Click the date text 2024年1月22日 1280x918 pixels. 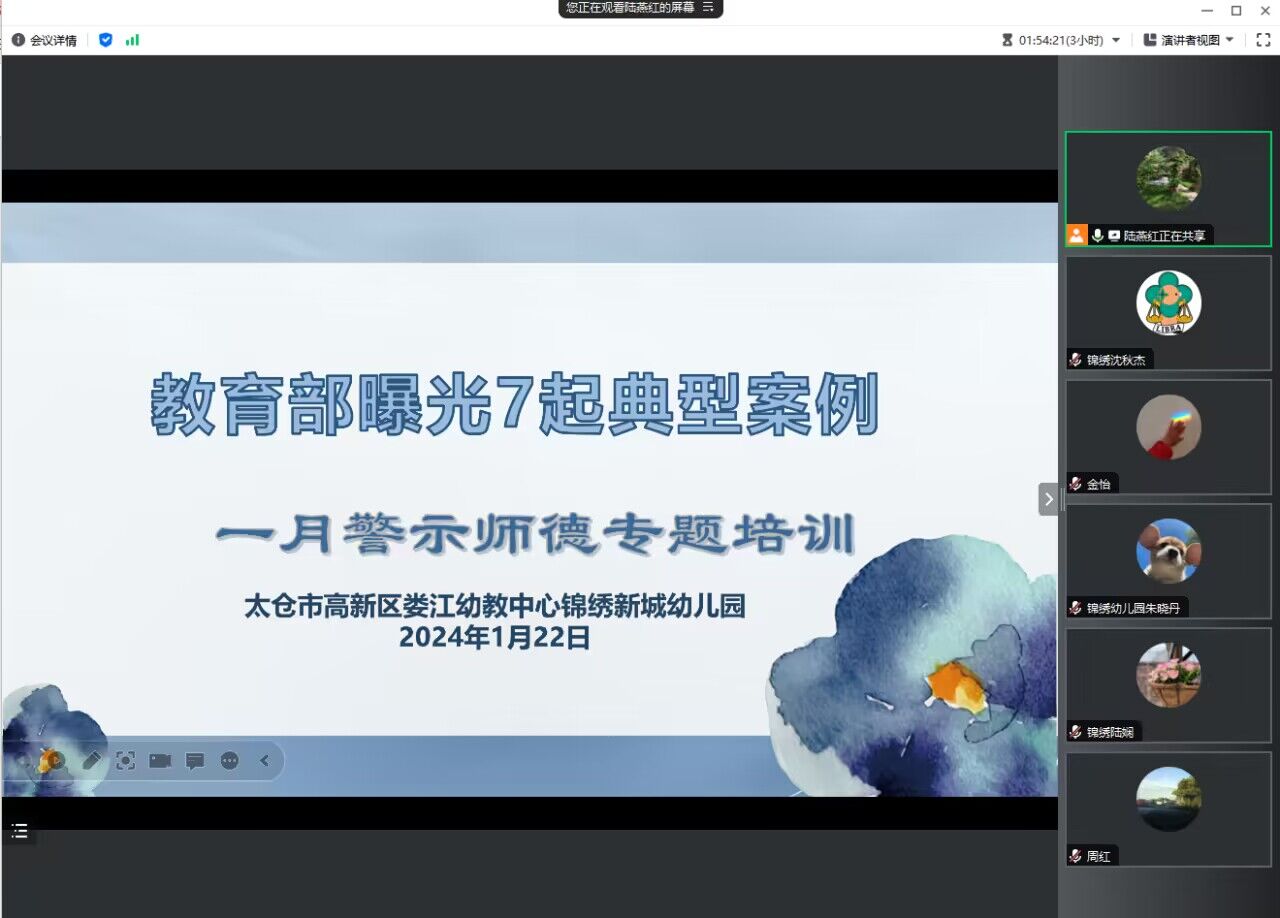click(x=495, y=637)
